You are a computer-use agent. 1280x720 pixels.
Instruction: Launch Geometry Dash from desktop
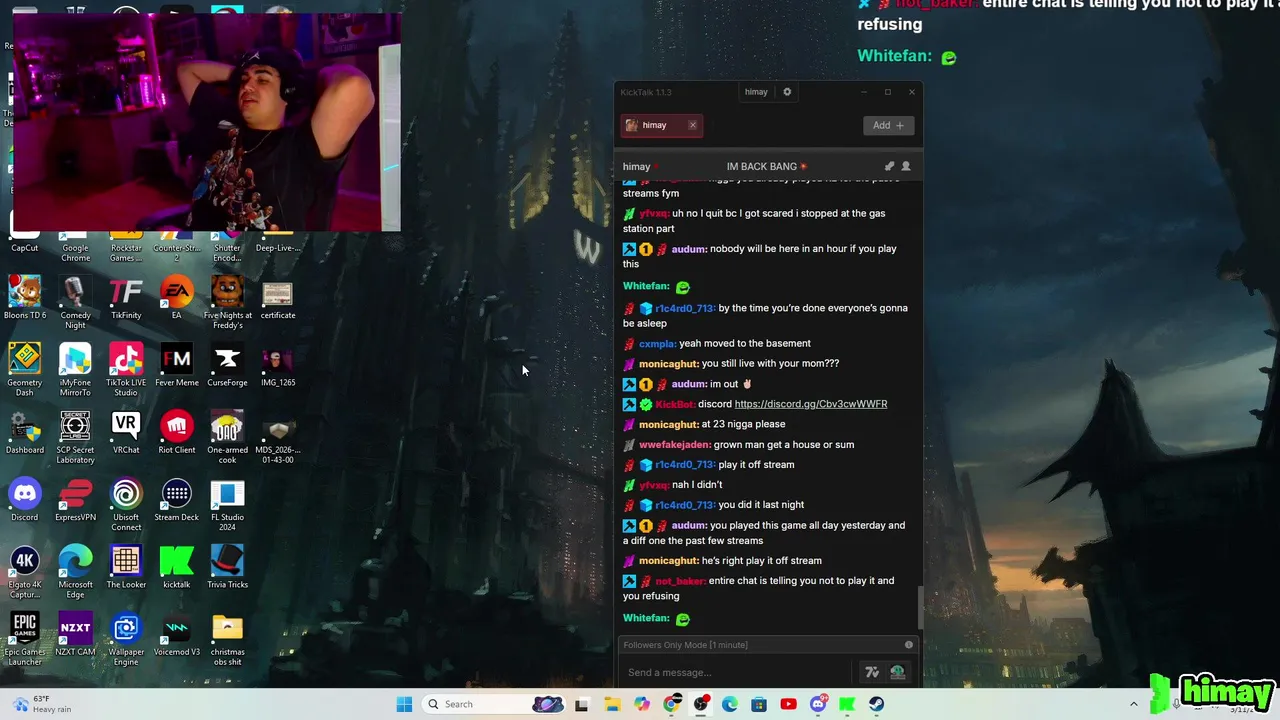(x=25, y=370)
